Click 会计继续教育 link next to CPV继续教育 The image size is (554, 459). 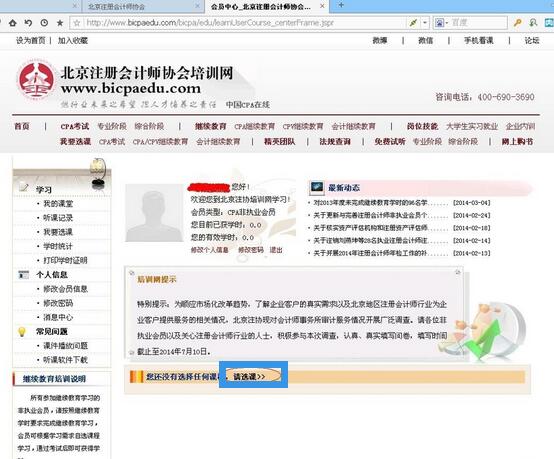[x=353, y=126]
